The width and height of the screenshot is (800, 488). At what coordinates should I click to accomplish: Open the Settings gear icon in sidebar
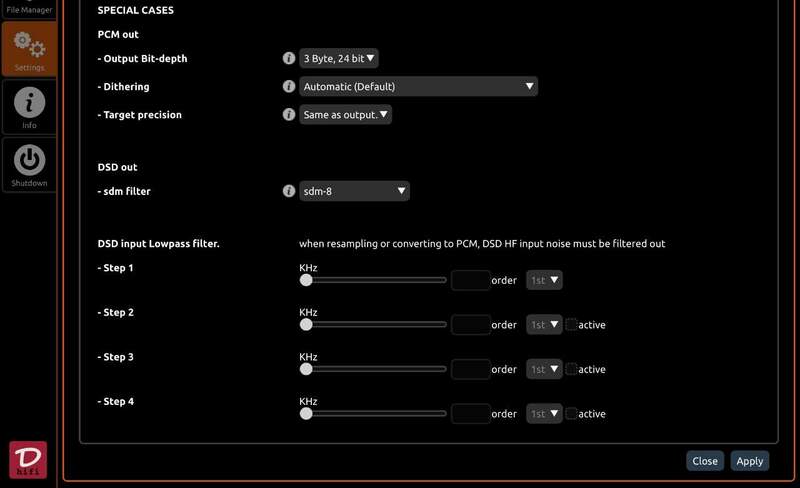tap(29, 48)
